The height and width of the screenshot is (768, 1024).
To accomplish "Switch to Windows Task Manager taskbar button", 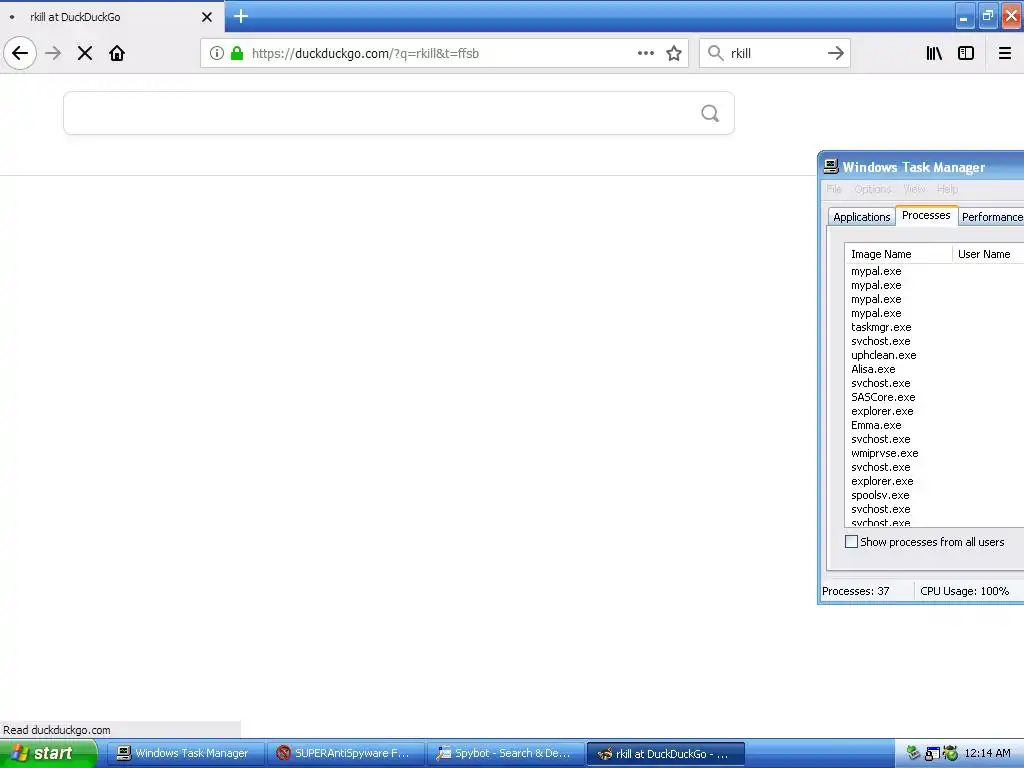I will pos(185,753).
